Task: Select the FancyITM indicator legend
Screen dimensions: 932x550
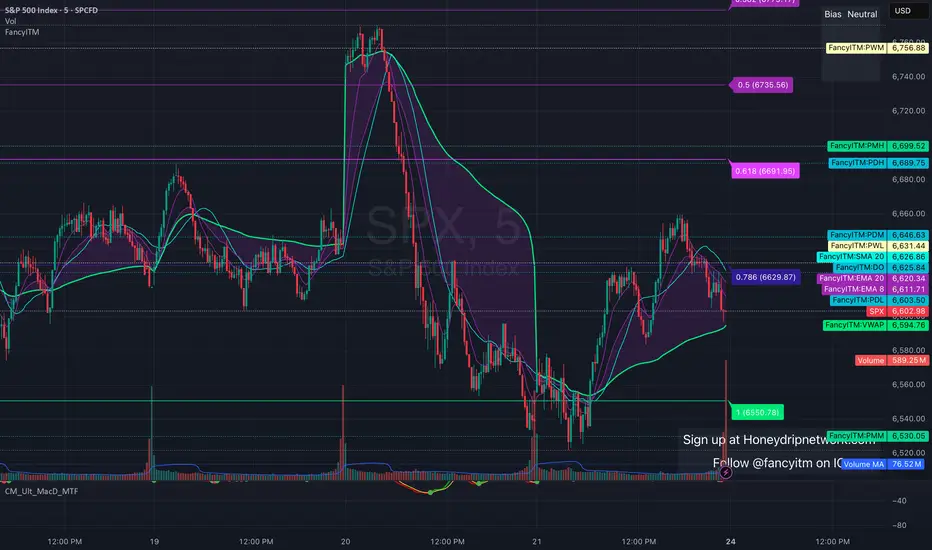Action: tap(22, 32)
